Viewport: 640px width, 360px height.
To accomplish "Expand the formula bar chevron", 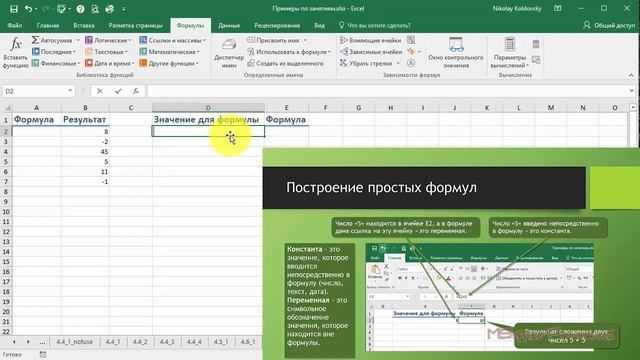I will point(632,91).
